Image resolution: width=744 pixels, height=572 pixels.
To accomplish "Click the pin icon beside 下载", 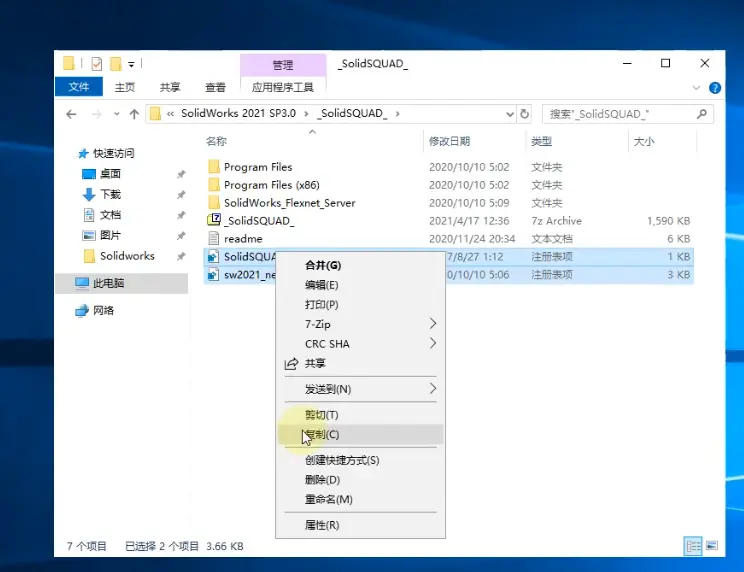I will tap(181, 194).
